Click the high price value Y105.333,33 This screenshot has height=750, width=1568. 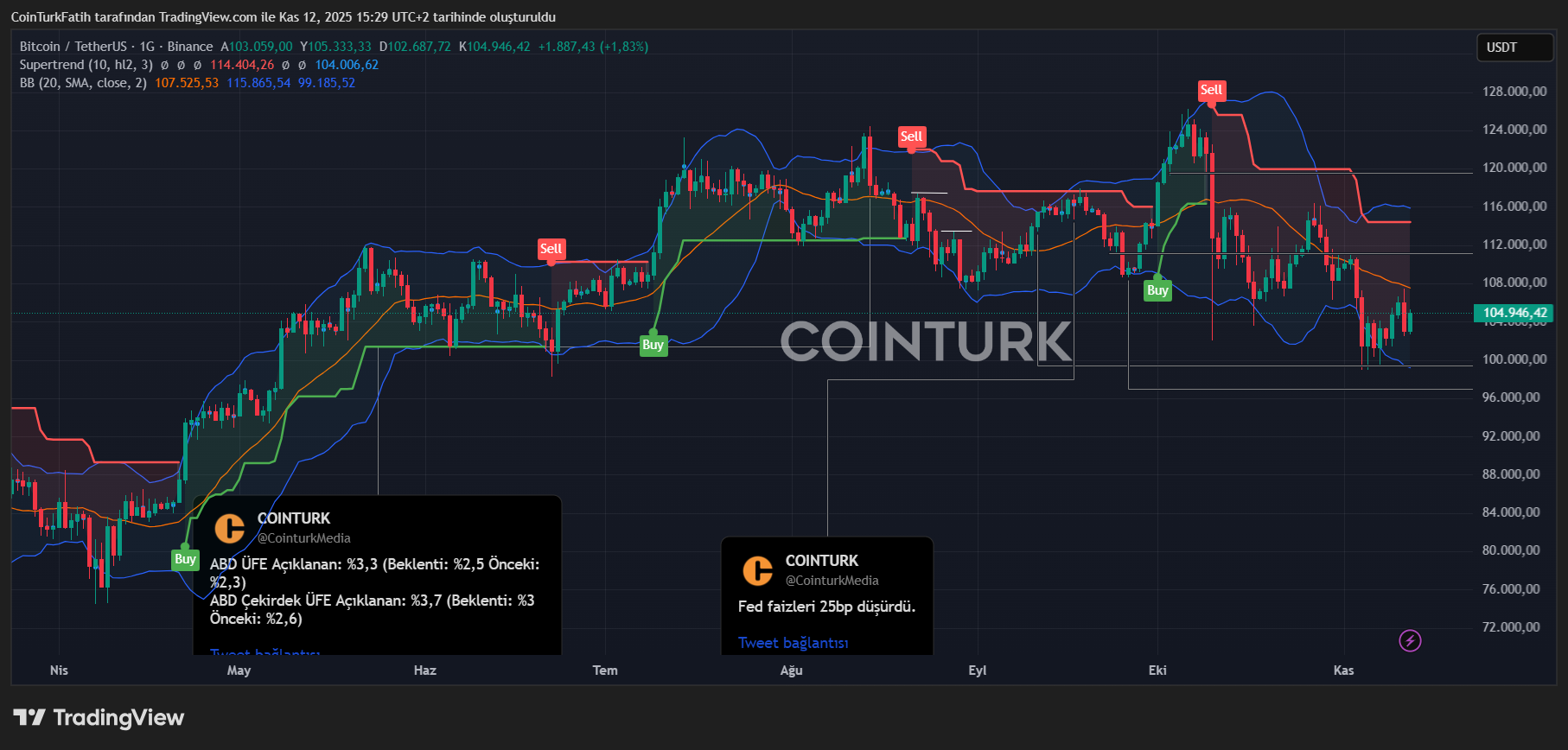click(335, 47)
